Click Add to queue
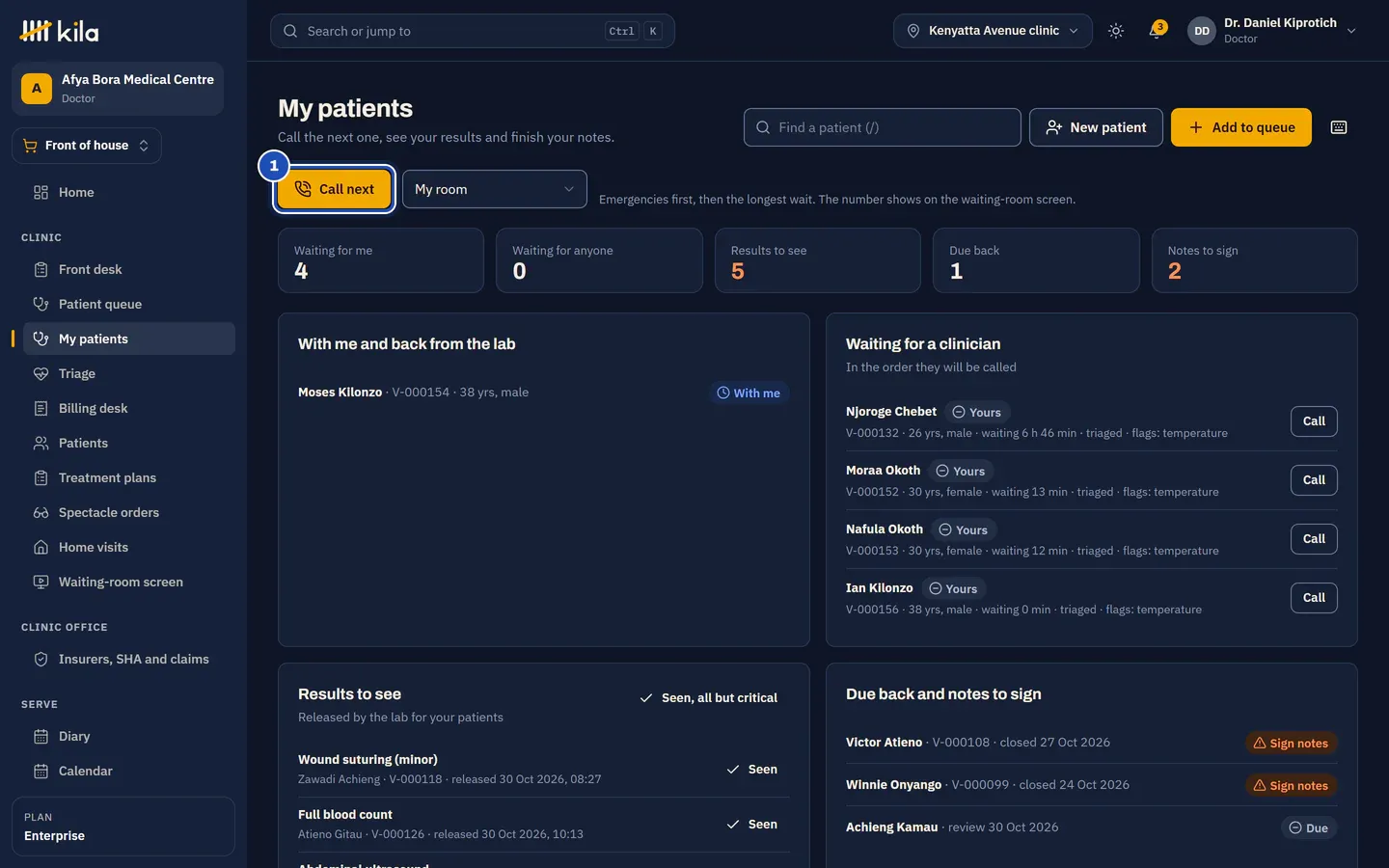The height and width of the screenshot is (868, 1389). coord(1241,127)
